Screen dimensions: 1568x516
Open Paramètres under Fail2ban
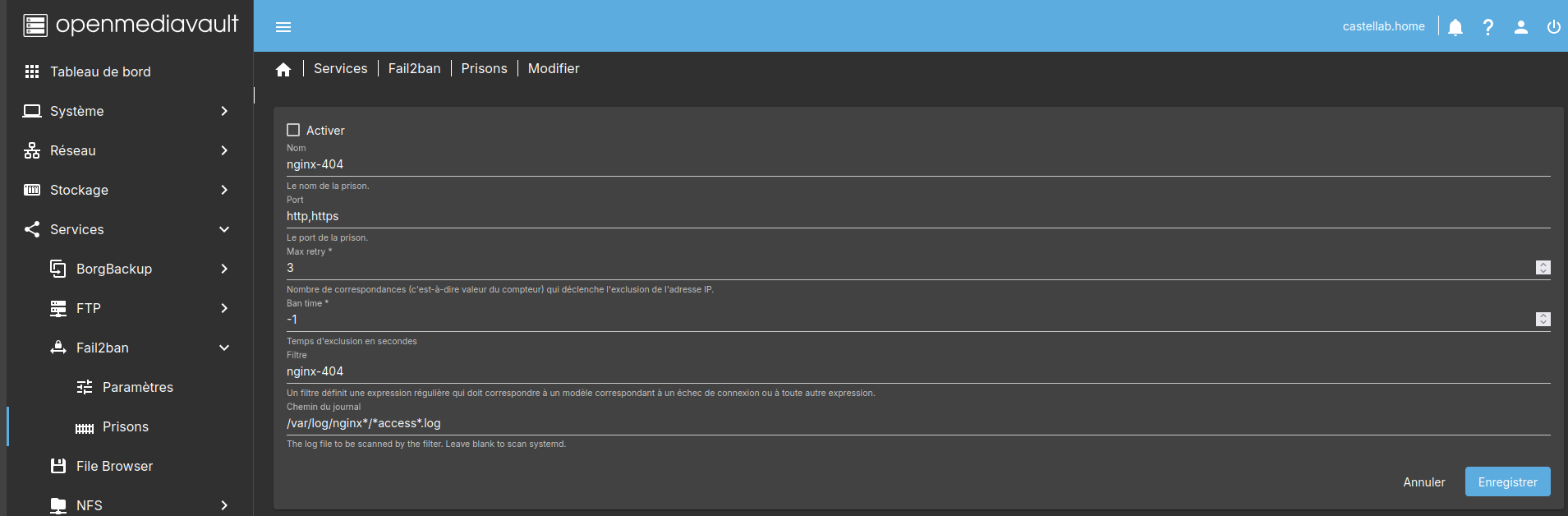coord(137,387)
